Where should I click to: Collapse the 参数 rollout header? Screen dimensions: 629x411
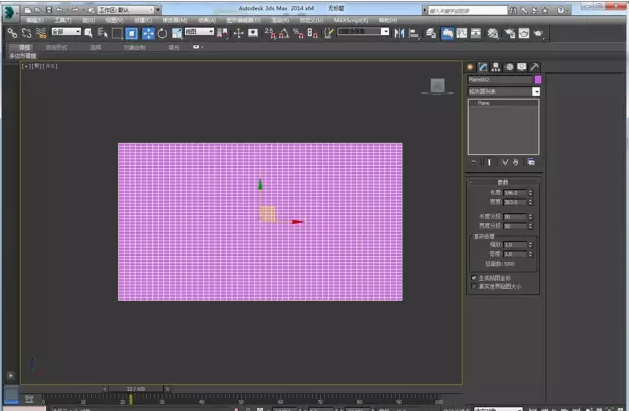504,182
